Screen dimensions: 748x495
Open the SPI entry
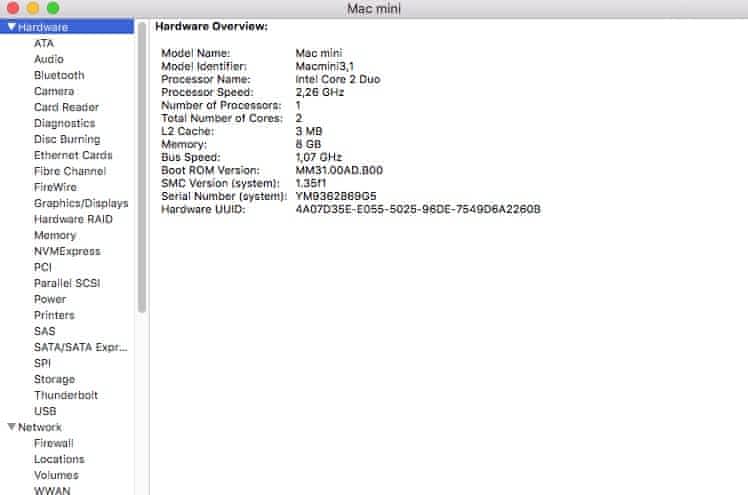(42, 363)
